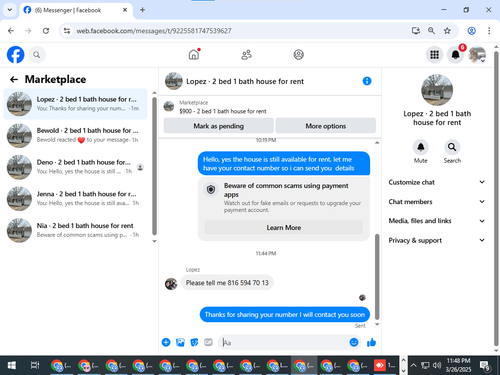500x375 pixels.
Task: Click the install app icon in address bar
Action: 416,31
